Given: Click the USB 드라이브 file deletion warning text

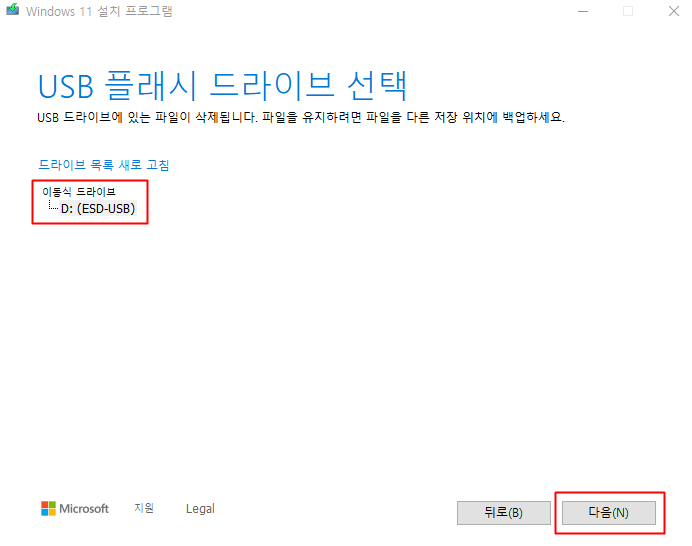Looking at the screenshot, I should pyautogui.click(x=301, y=117).
